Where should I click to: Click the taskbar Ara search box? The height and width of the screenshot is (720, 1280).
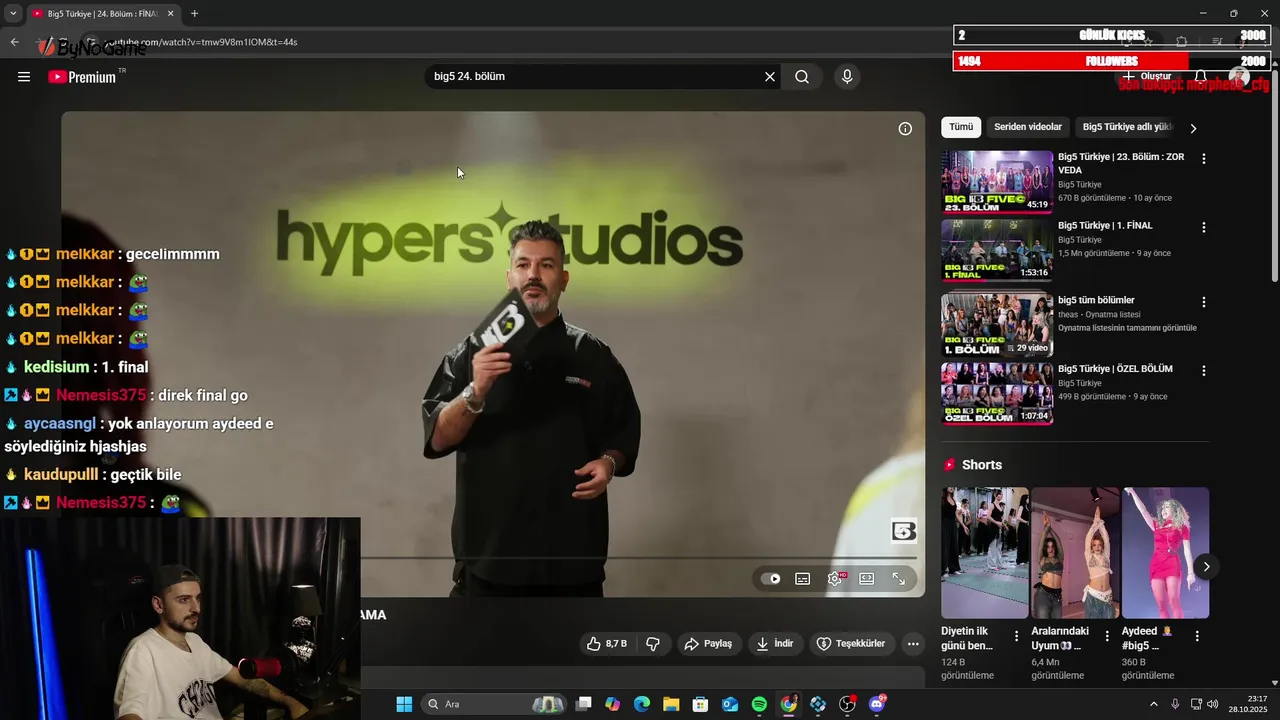pos(493,704)
